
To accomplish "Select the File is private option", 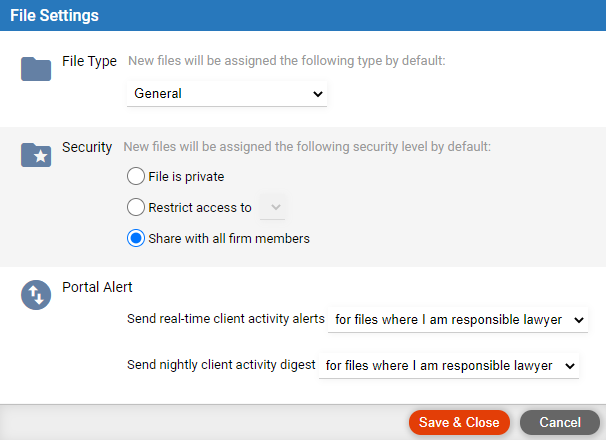I will 136,176.
